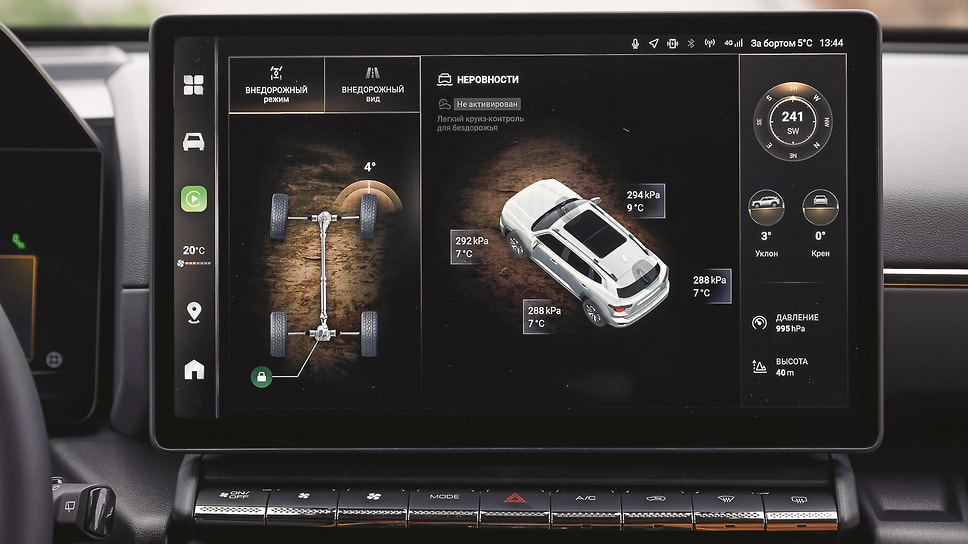This screenshot has height=544, width=968.
Task: Tap the vehicle settings car icon
Action: (x=193, y=142)
